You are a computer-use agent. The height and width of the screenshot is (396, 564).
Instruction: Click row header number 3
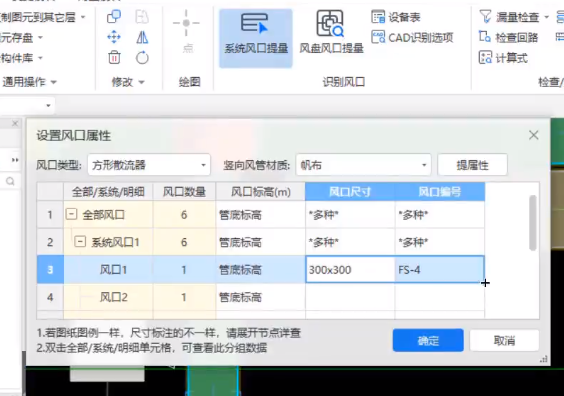[50, 270]
